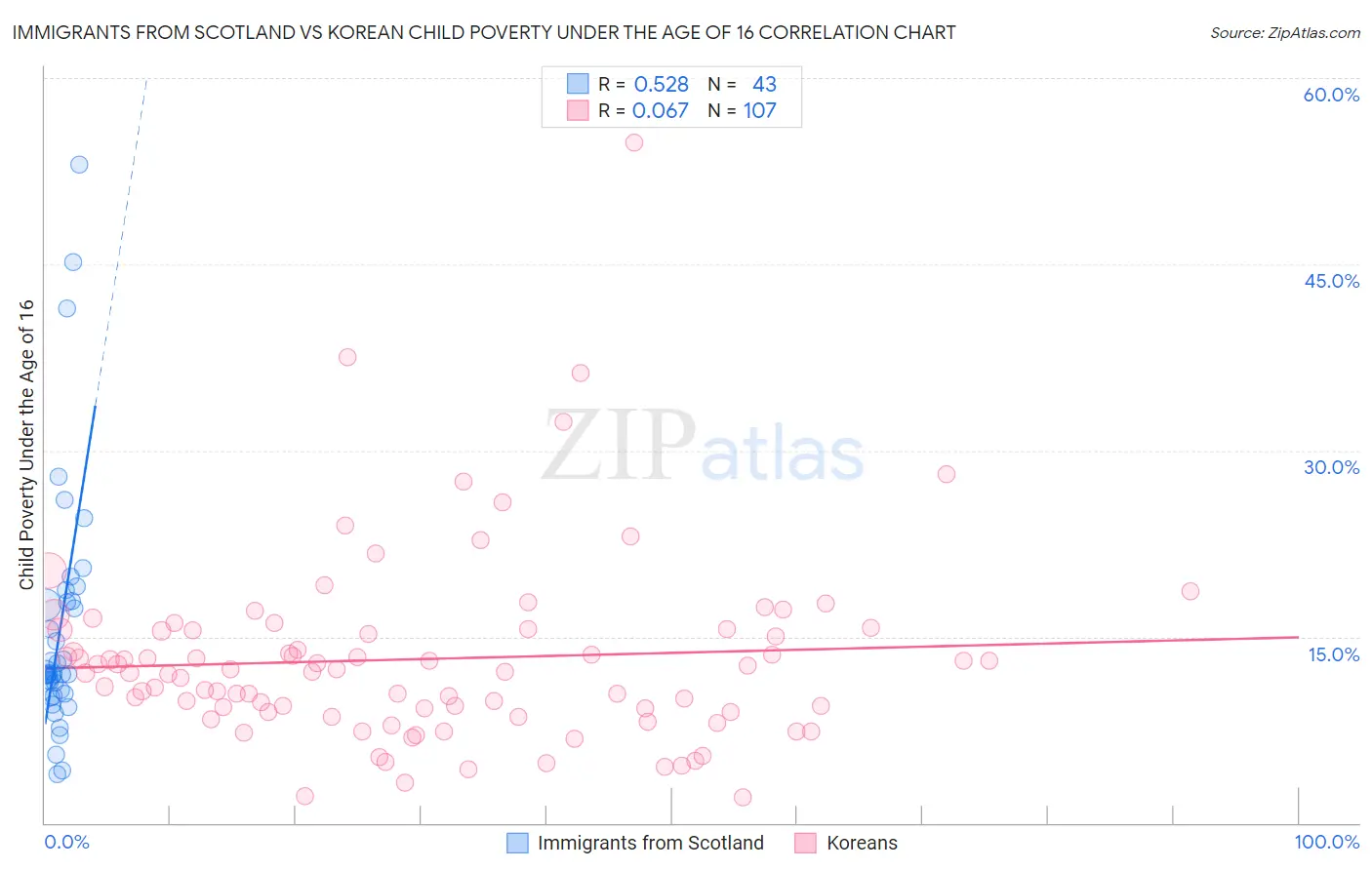1372x870 pixels.
Task: Click the pink Koreans legend swatch
Action: pos(805,843)
